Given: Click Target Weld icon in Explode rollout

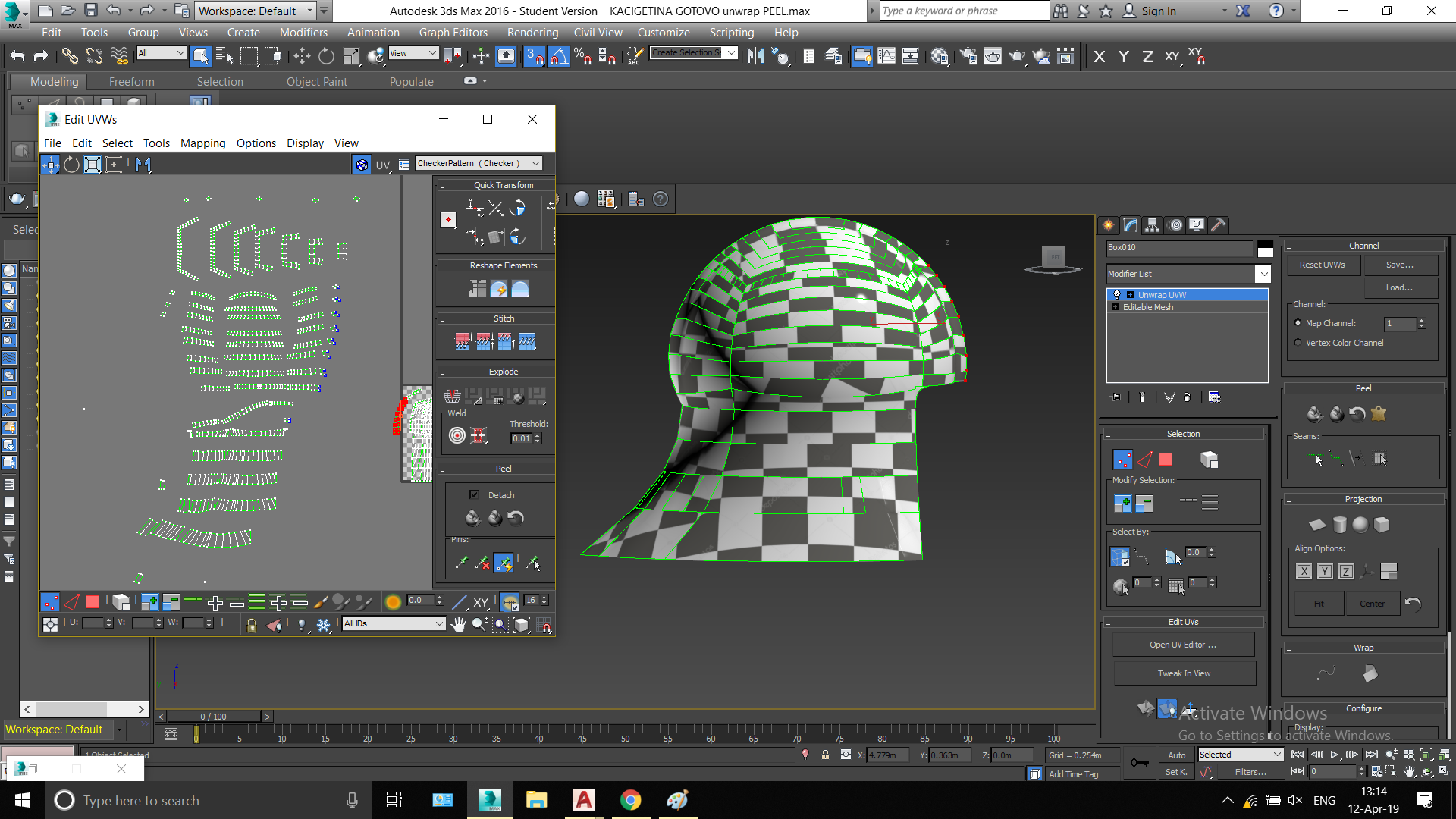Looking at the screenshot, I should [457, 435].
